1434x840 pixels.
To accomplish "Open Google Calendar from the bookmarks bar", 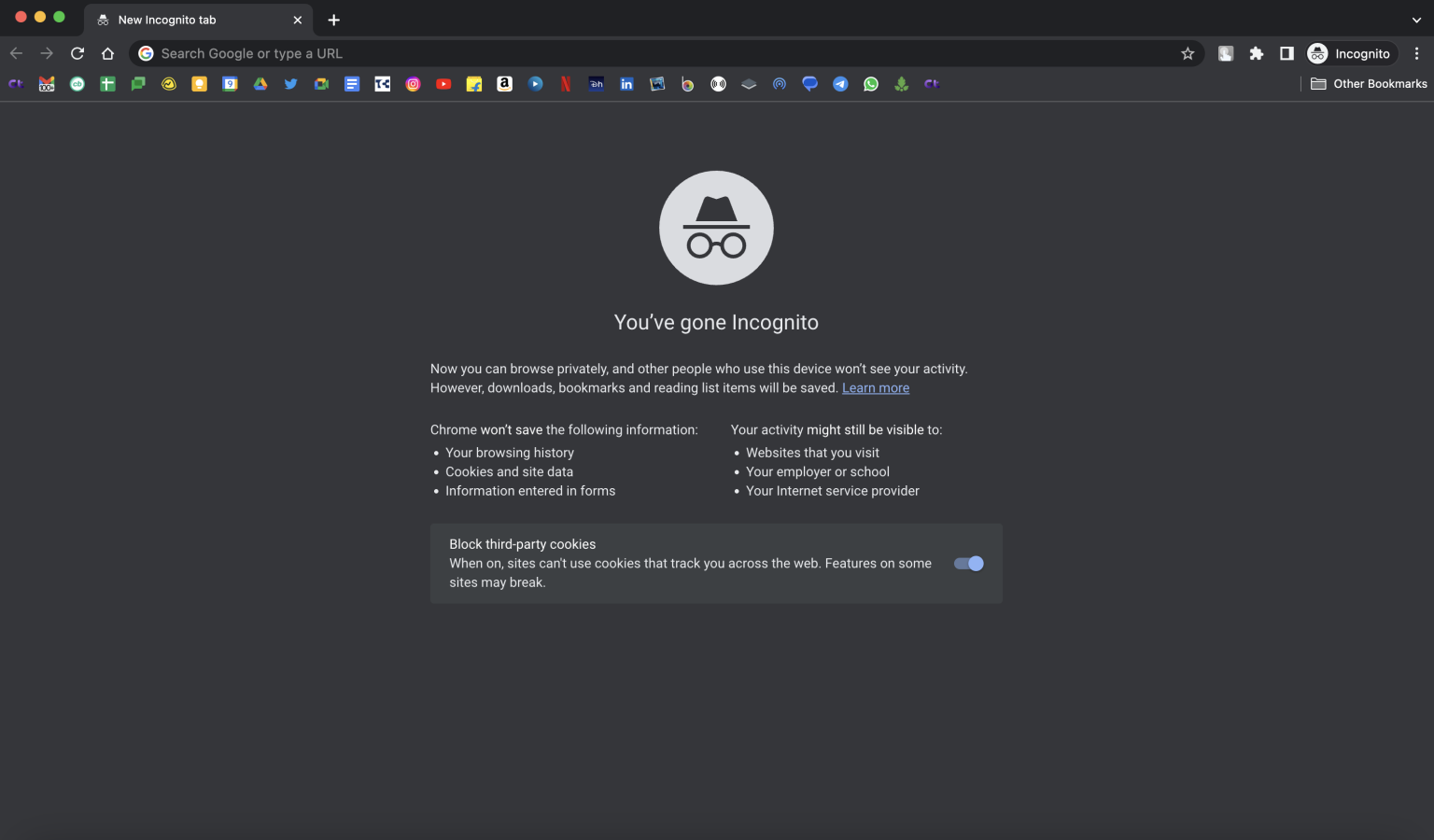I will coord(230,84).
